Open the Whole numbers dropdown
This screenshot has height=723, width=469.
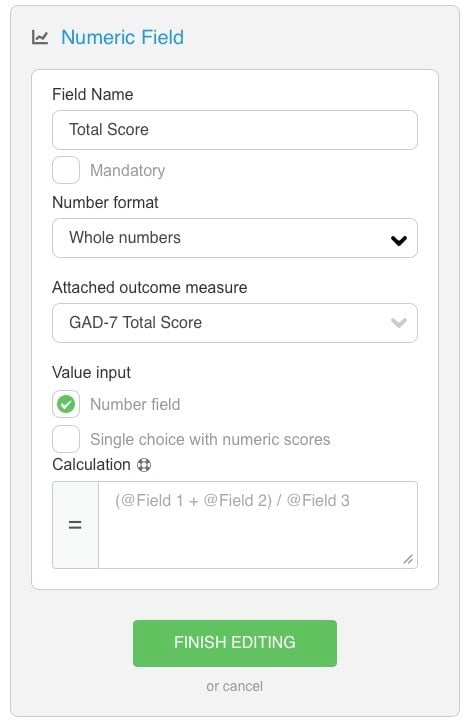tap(235, 238)
